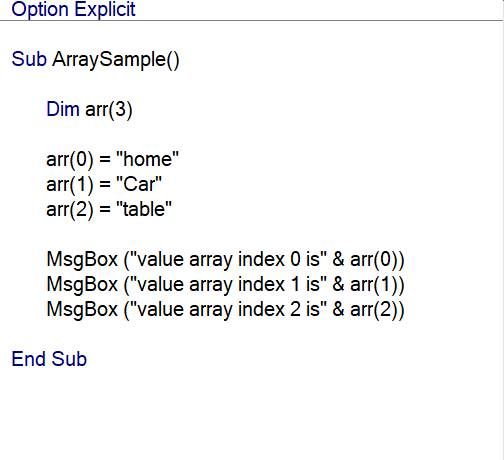The width and height of the screenshot is (504, 460).
Task: Click the third MsgBox keyword
Action: tap(82, 310)
